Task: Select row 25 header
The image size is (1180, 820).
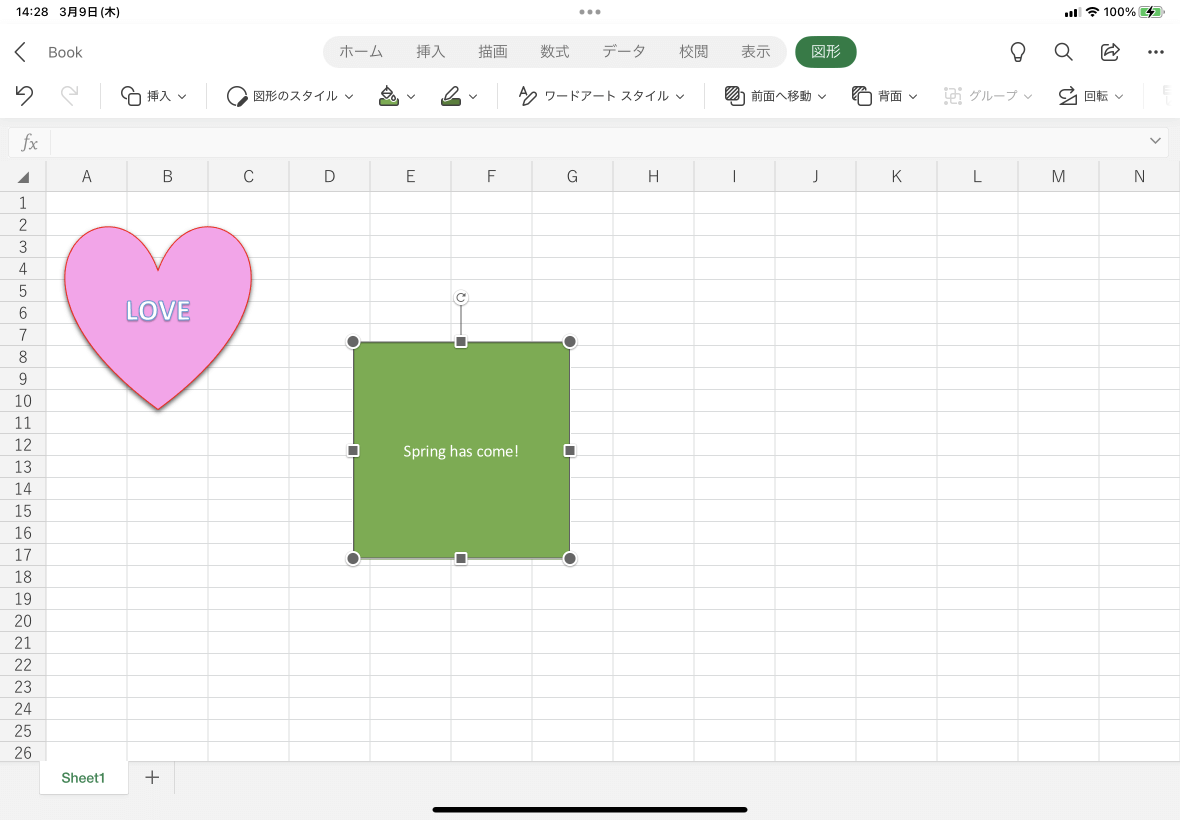Action: pyautogui.click(x=23, y=730)
